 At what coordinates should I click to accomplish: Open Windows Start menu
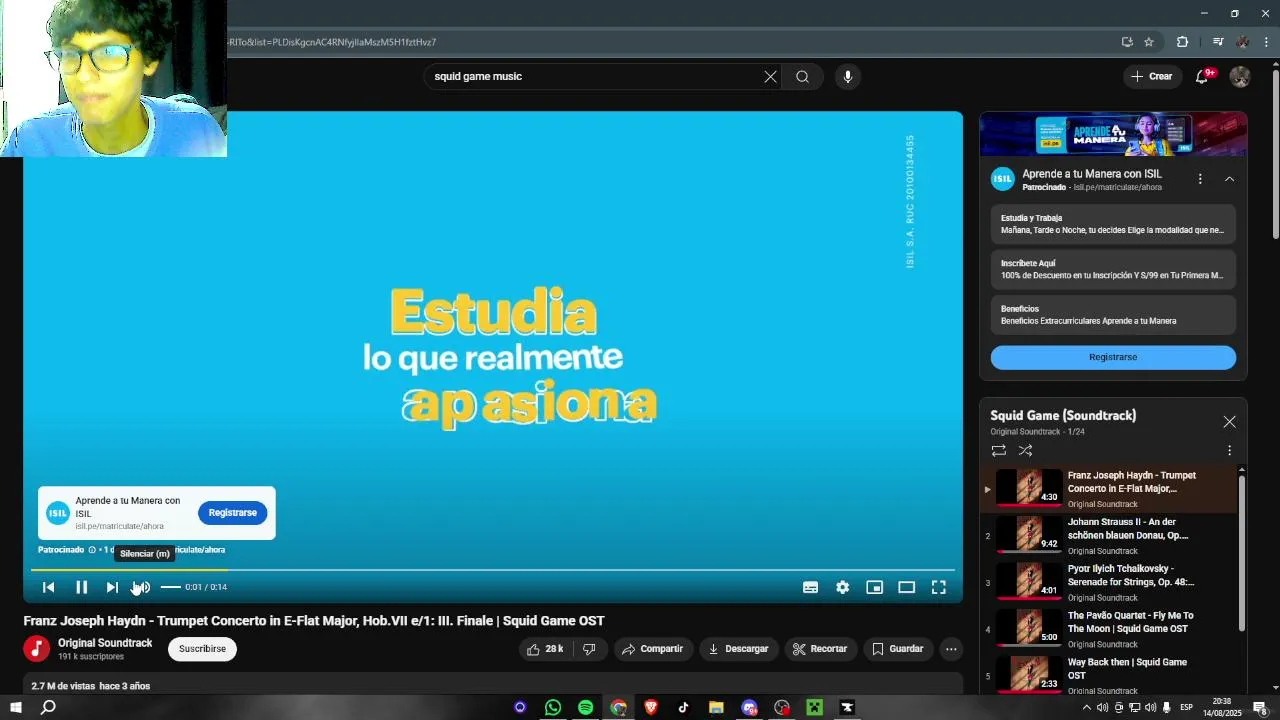click(16, 708)
